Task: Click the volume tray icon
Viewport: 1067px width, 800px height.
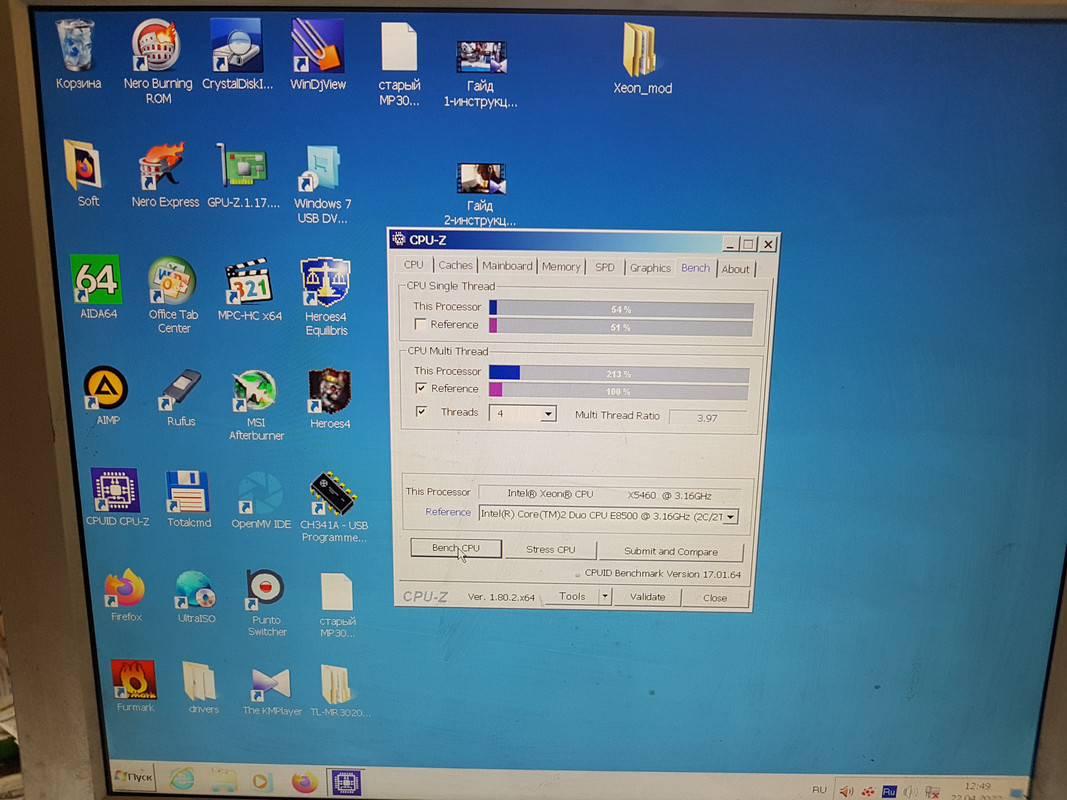Action: 846,791
